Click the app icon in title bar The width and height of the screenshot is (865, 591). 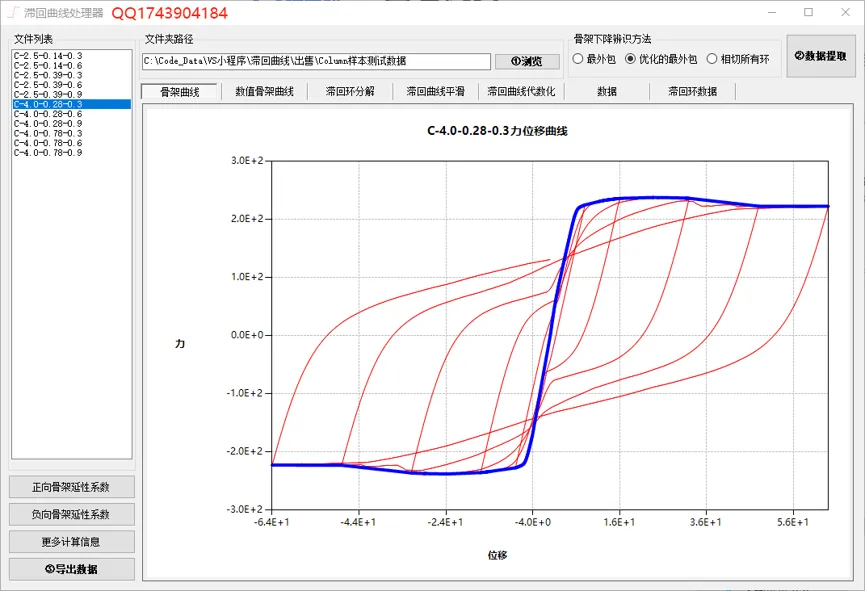pyautogui.click(x=13, y=12)
